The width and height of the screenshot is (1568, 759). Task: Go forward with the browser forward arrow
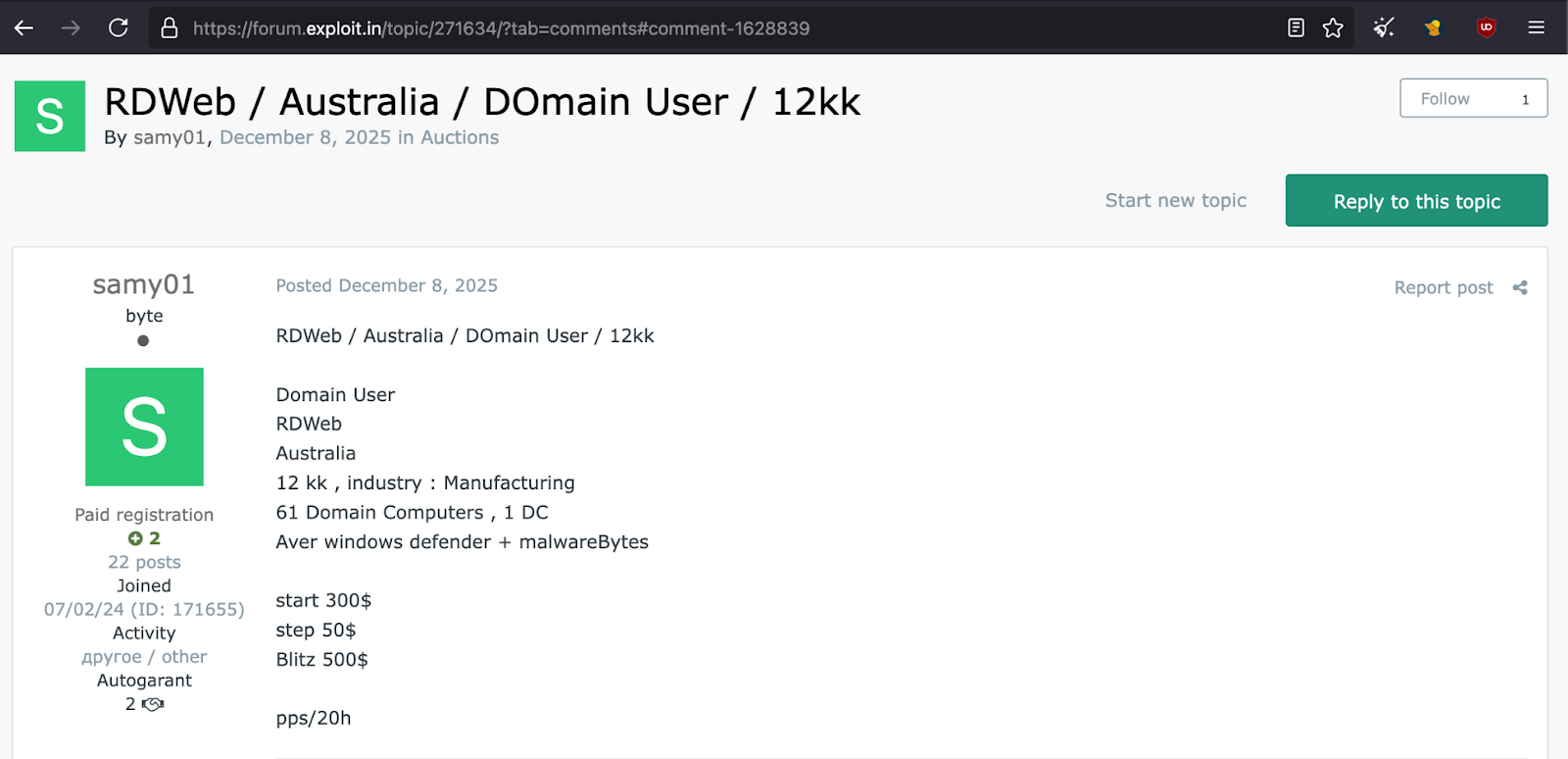[71, 27]
